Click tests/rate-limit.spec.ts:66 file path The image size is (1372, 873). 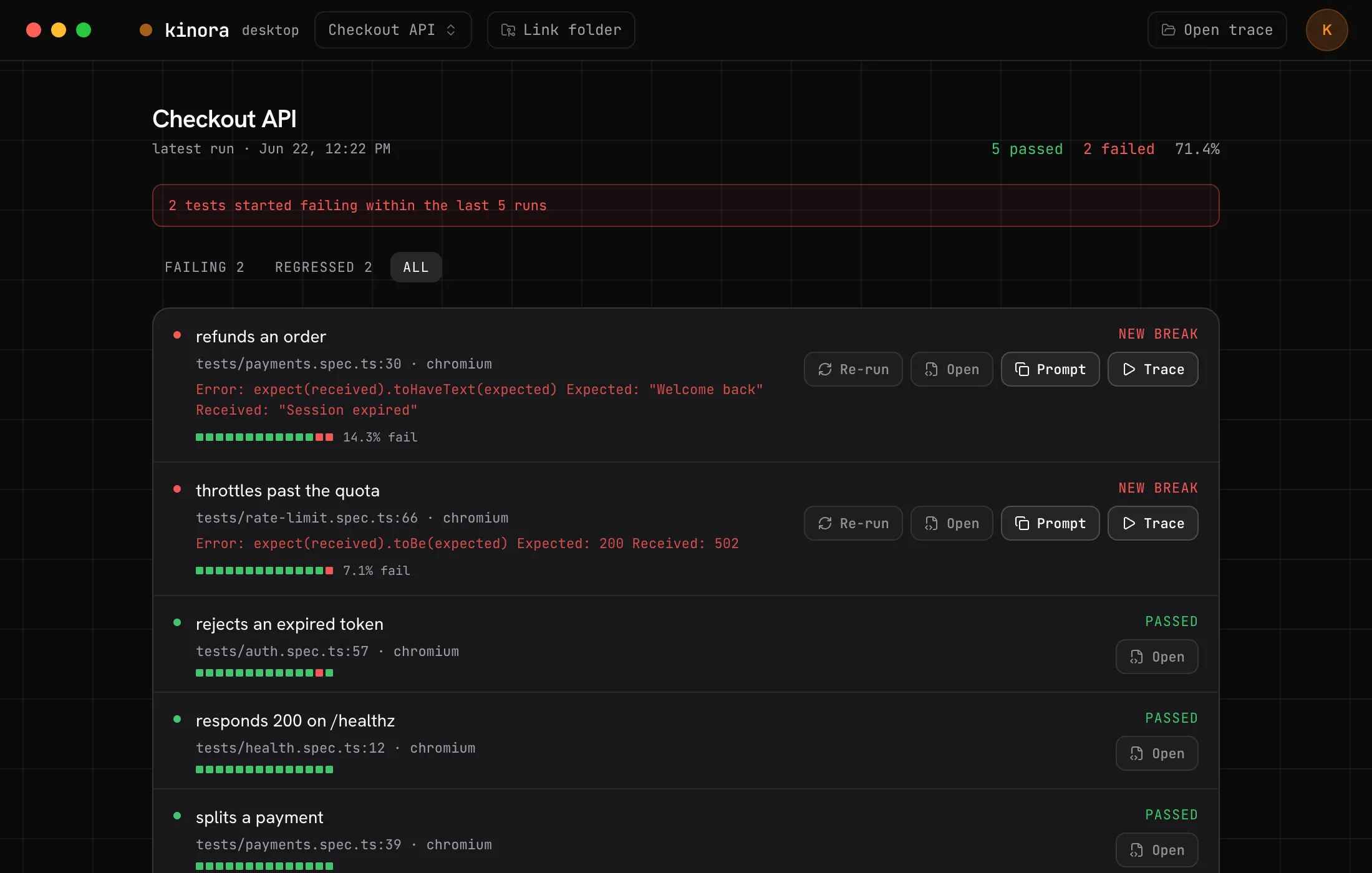tap(307, 518)
